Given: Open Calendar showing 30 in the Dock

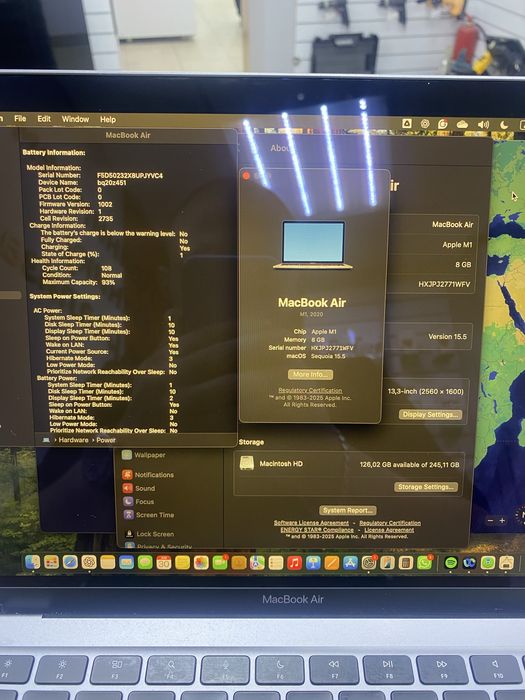Looking at the screenshot, I should click(x=164, y=562).
